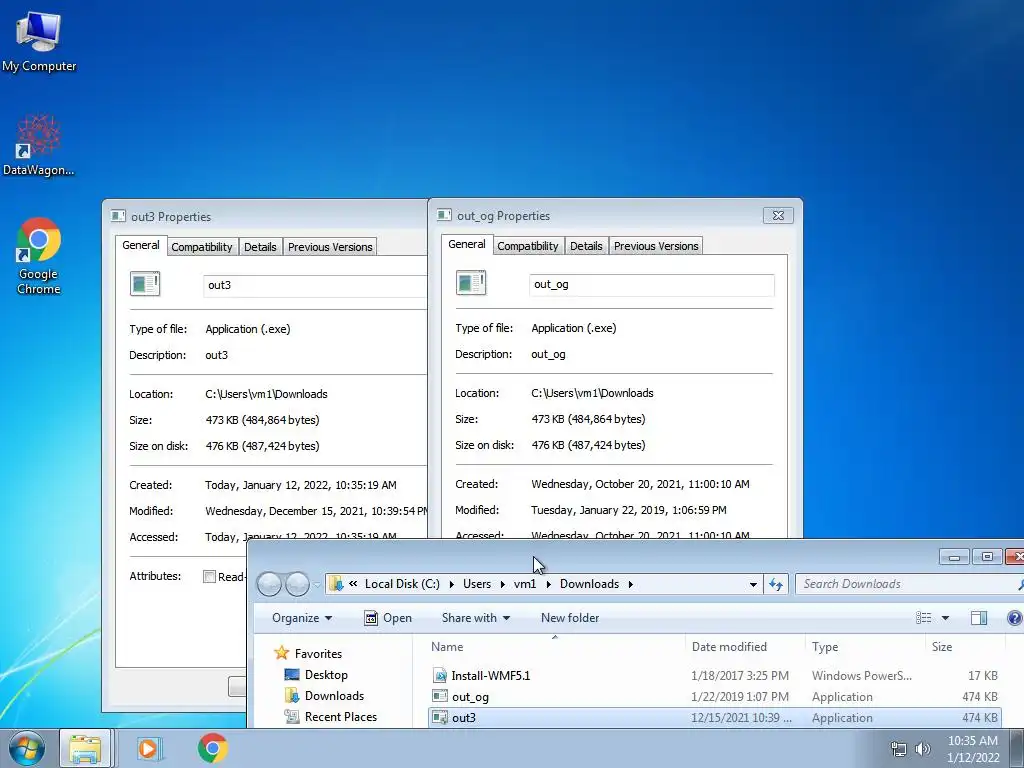Open the Share with dropdown menu
Viewport: 1024px width, 768px height.
pos(475,618)
